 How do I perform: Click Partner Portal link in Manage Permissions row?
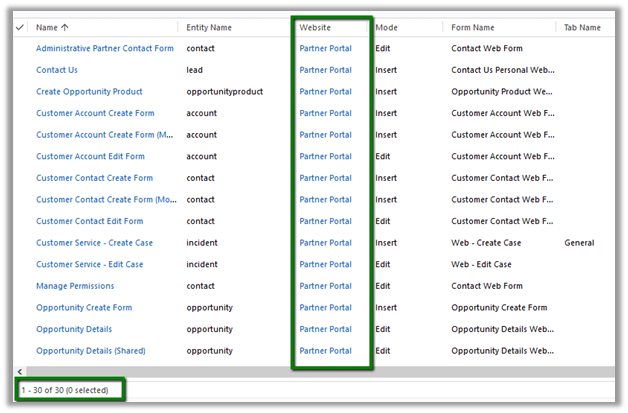(x=325, y=286)
